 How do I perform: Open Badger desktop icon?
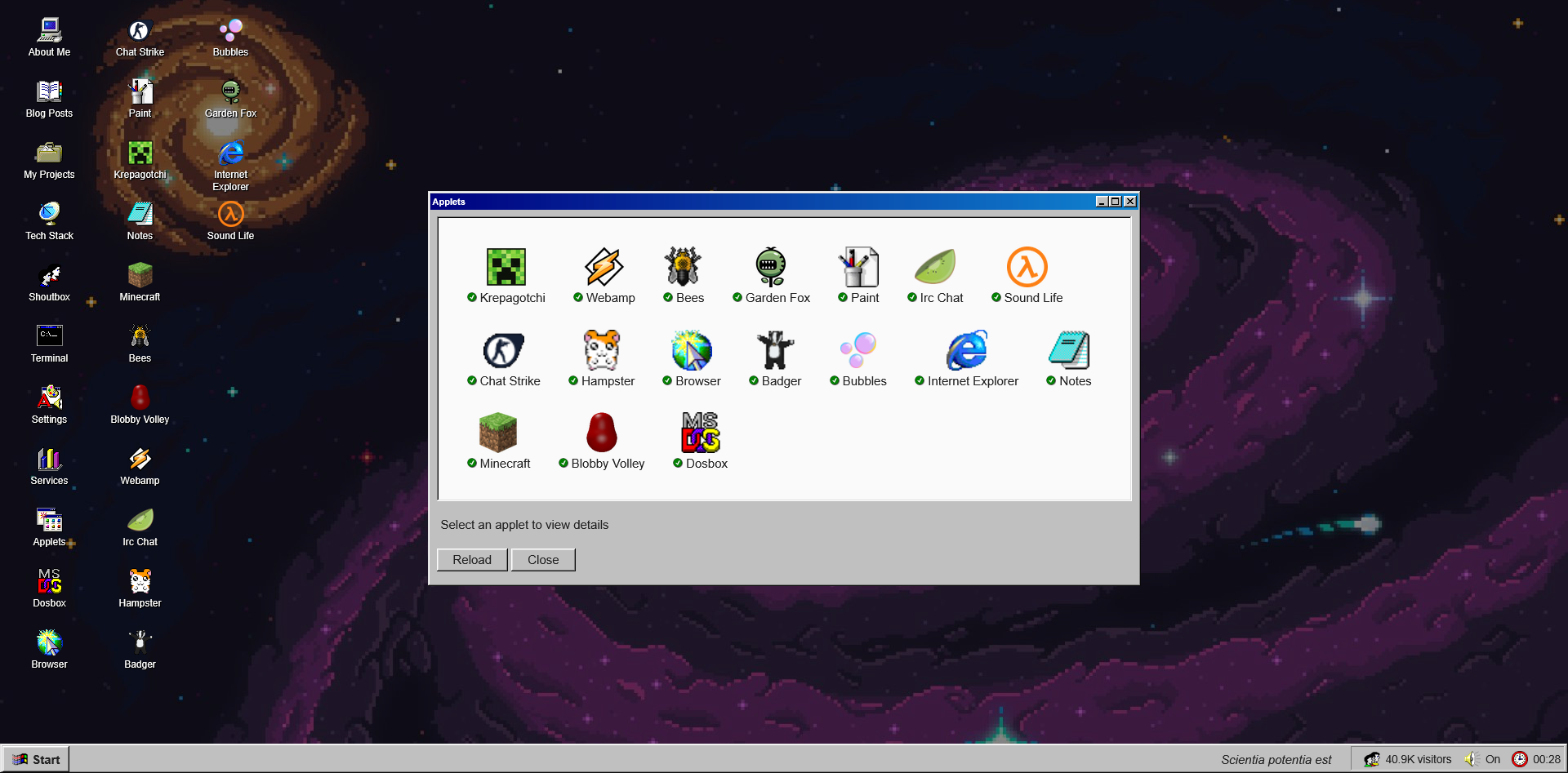[x=140, y=650]
